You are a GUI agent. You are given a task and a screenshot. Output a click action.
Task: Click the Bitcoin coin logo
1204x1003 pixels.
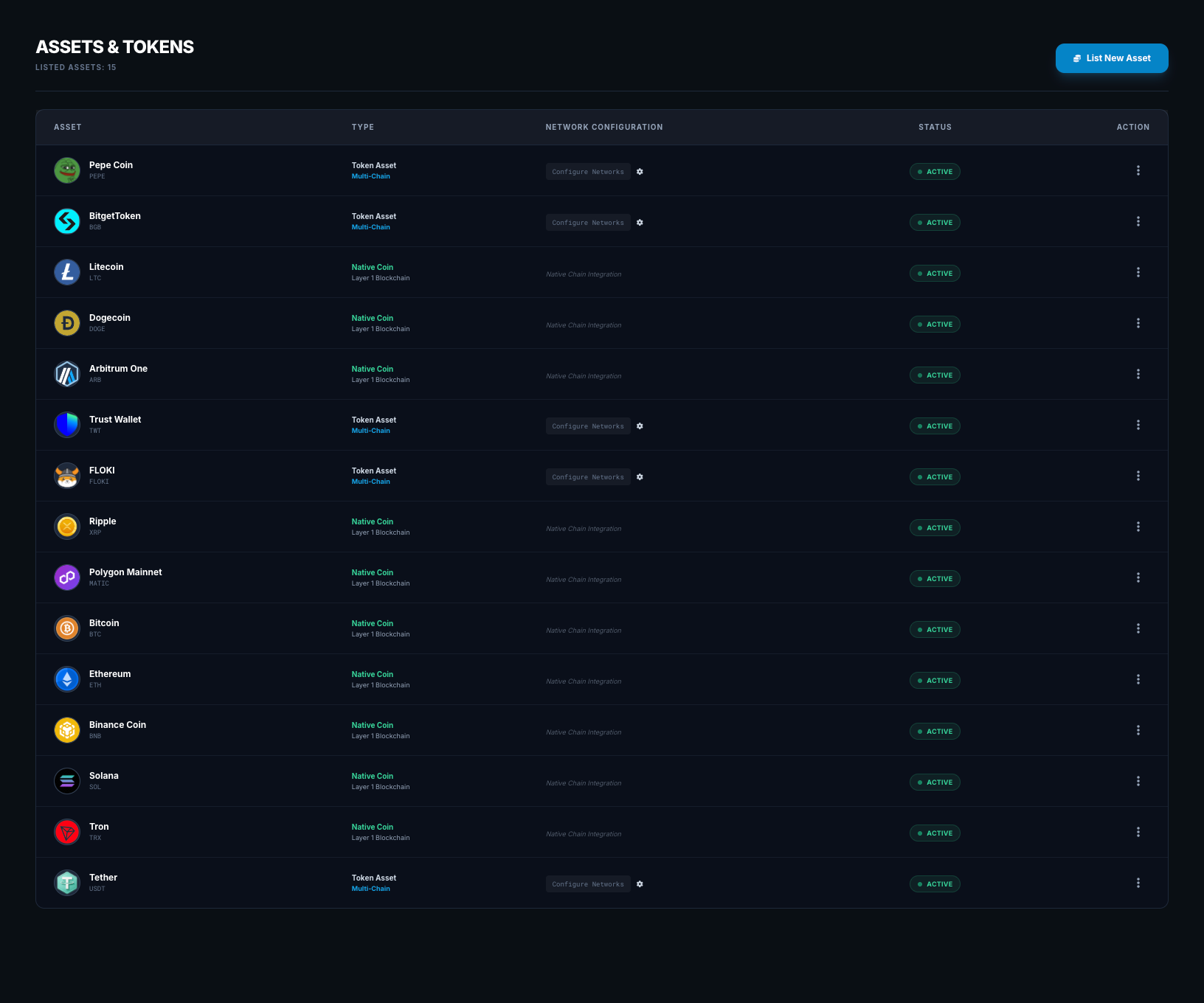tap(67, 628)
